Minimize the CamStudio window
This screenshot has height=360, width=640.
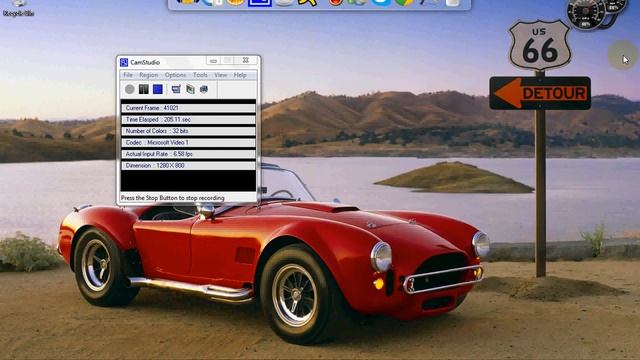(x=213, y=61)
